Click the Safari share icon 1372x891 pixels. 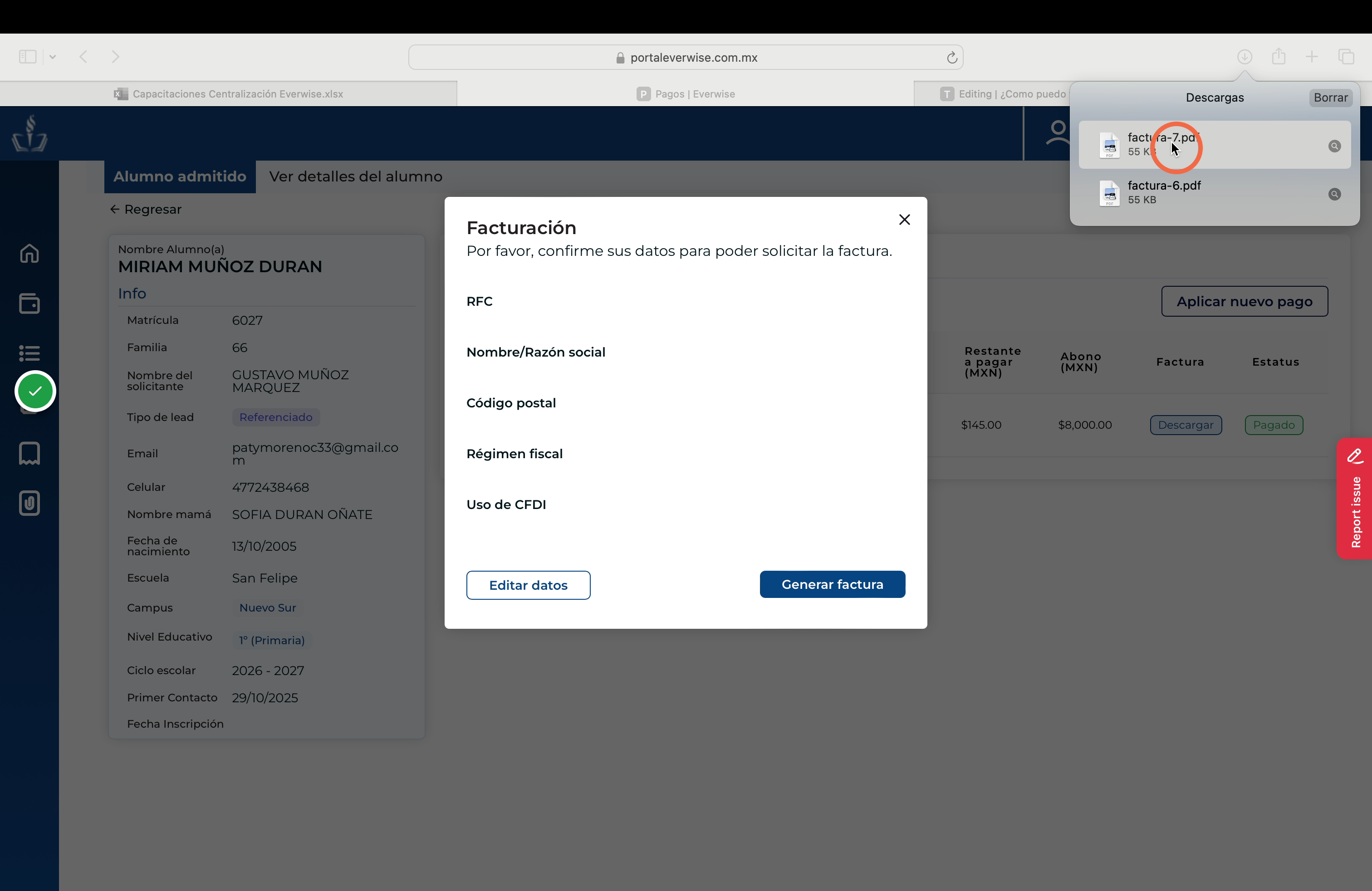pyautogui.click(x=1279, y=56)
